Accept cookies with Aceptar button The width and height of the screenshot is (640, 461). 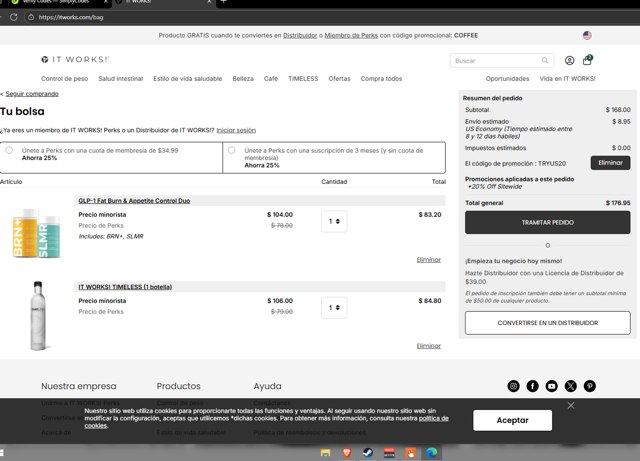pos(512,420)
